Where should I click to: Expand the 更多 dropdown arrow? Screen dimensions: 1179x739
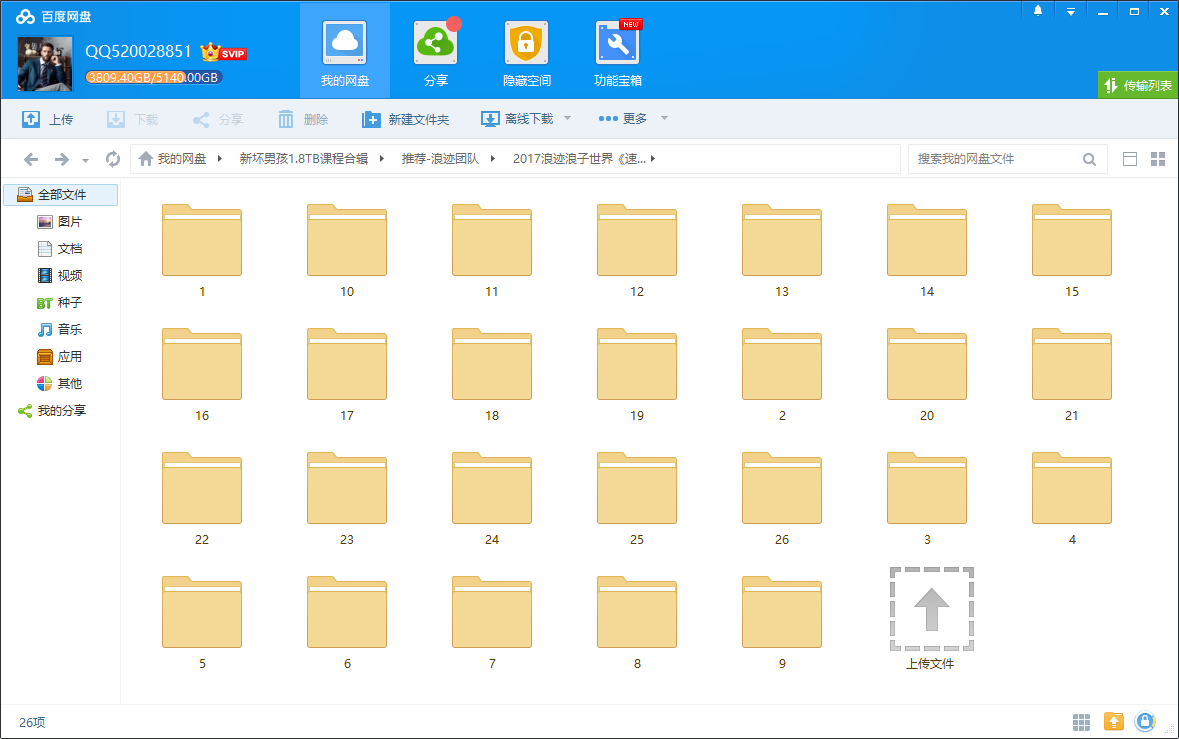[x=663, y=119]
